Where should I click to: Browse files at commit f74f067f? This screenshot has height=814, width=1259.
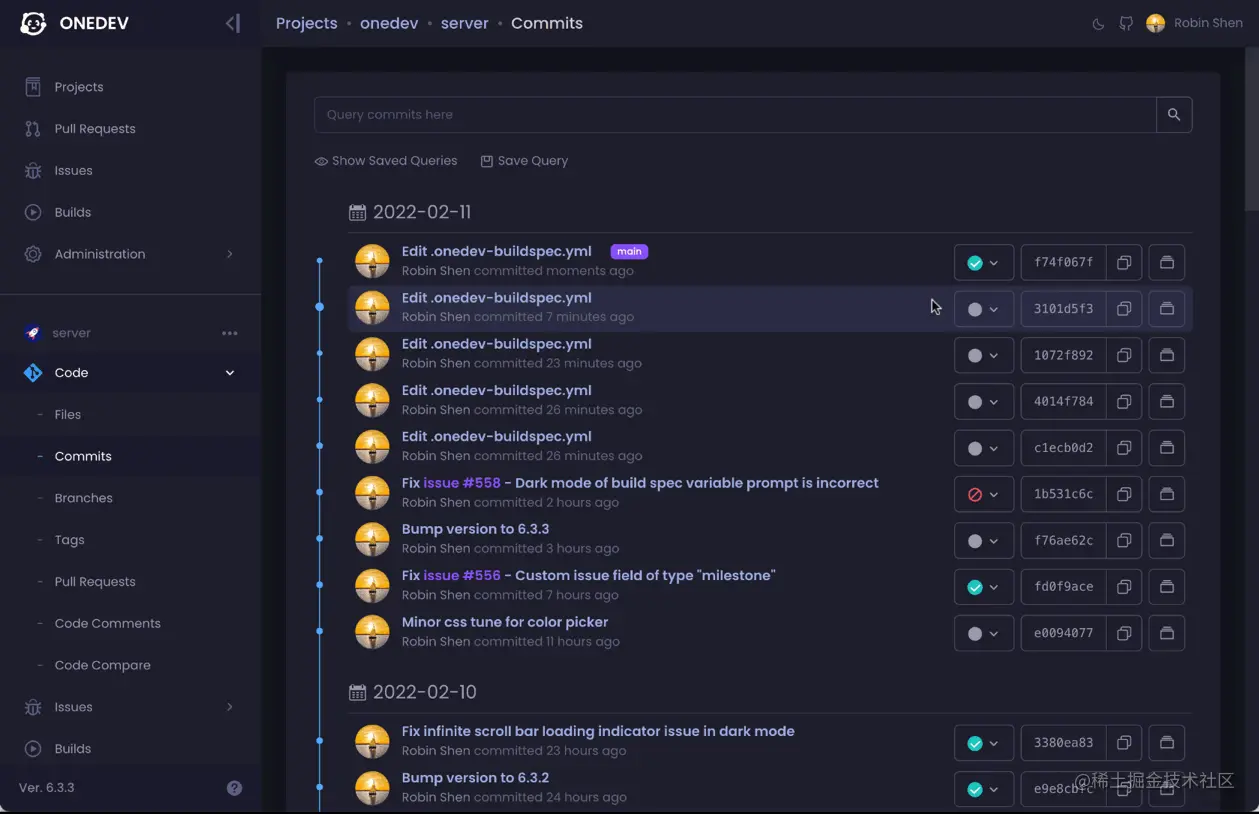[x=1167, y=263]
